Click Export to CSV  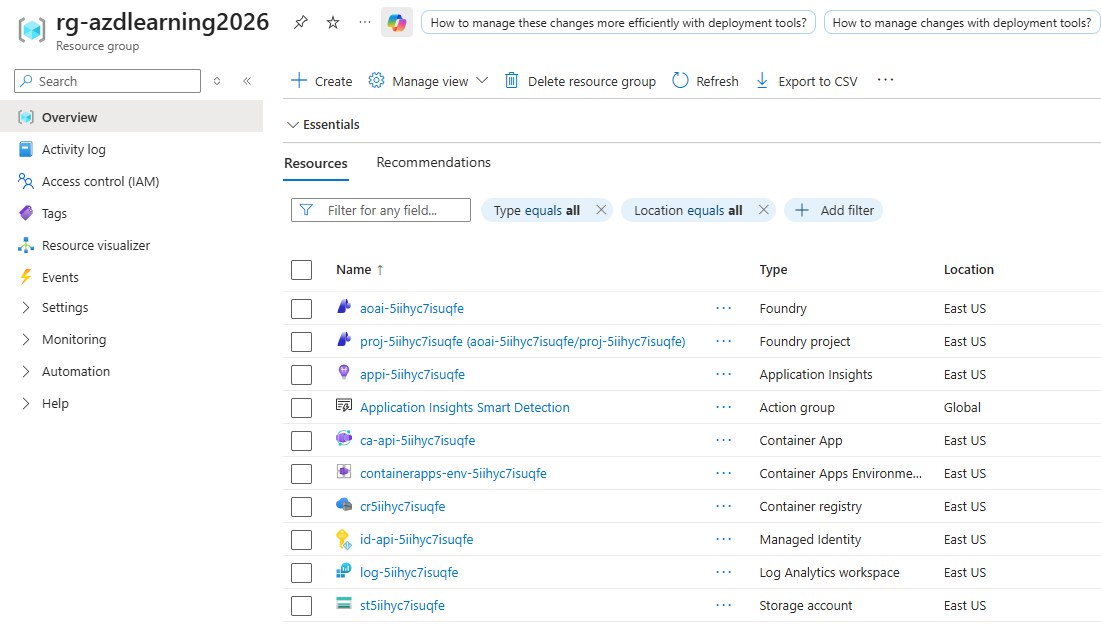point(807,81)
